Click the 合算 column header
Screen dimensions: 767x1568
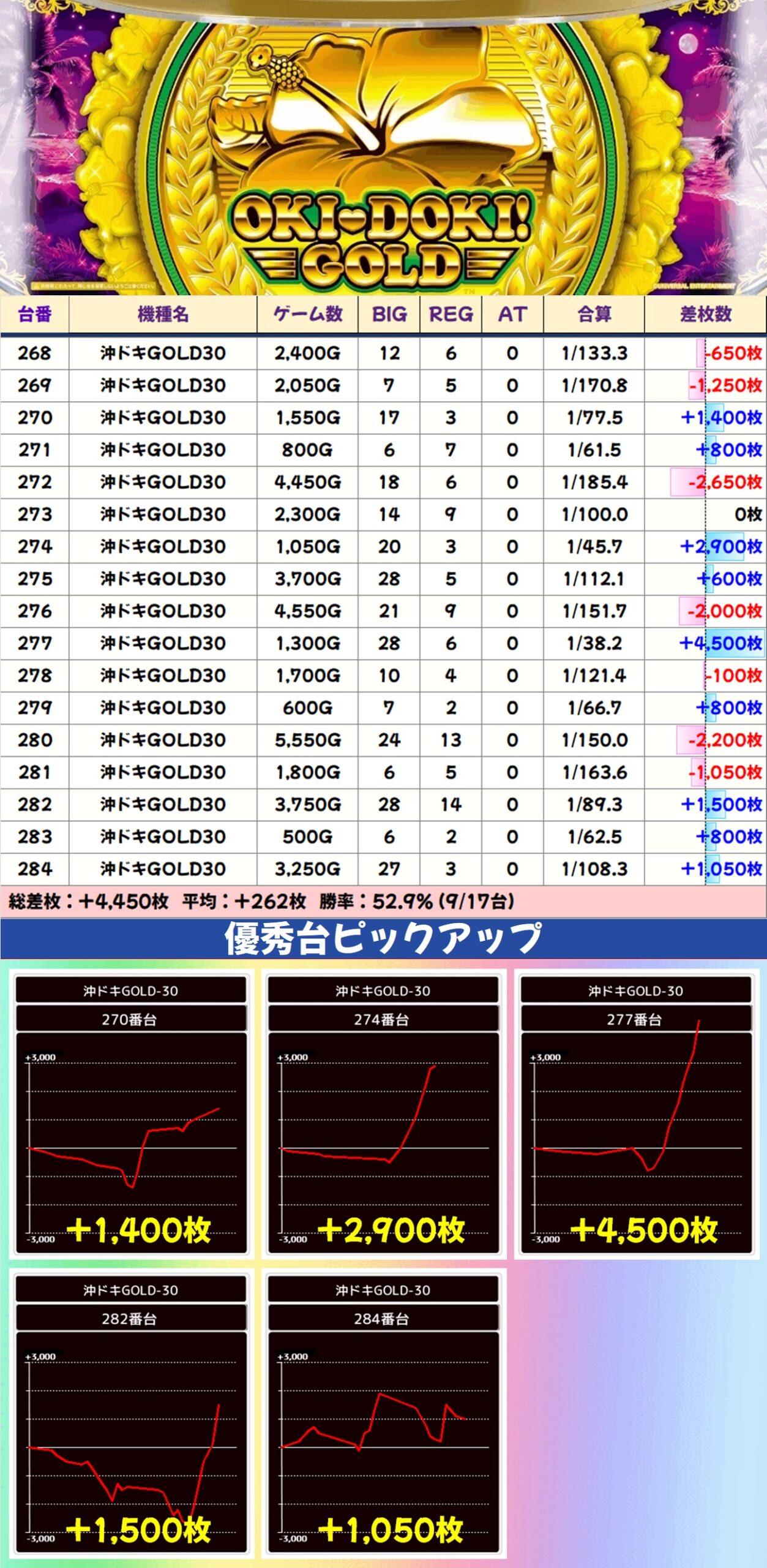[x=594, y=314]
